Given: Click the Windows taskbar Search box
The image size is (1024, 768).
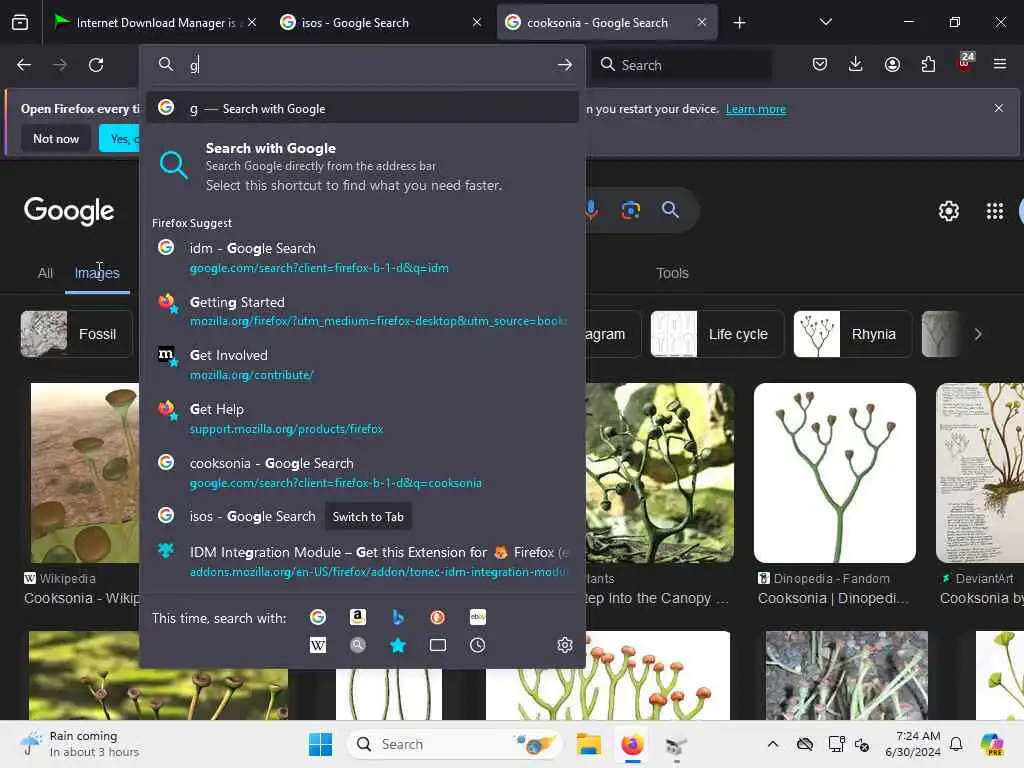Looking at the screenshot, I should [x=454, y=744].
